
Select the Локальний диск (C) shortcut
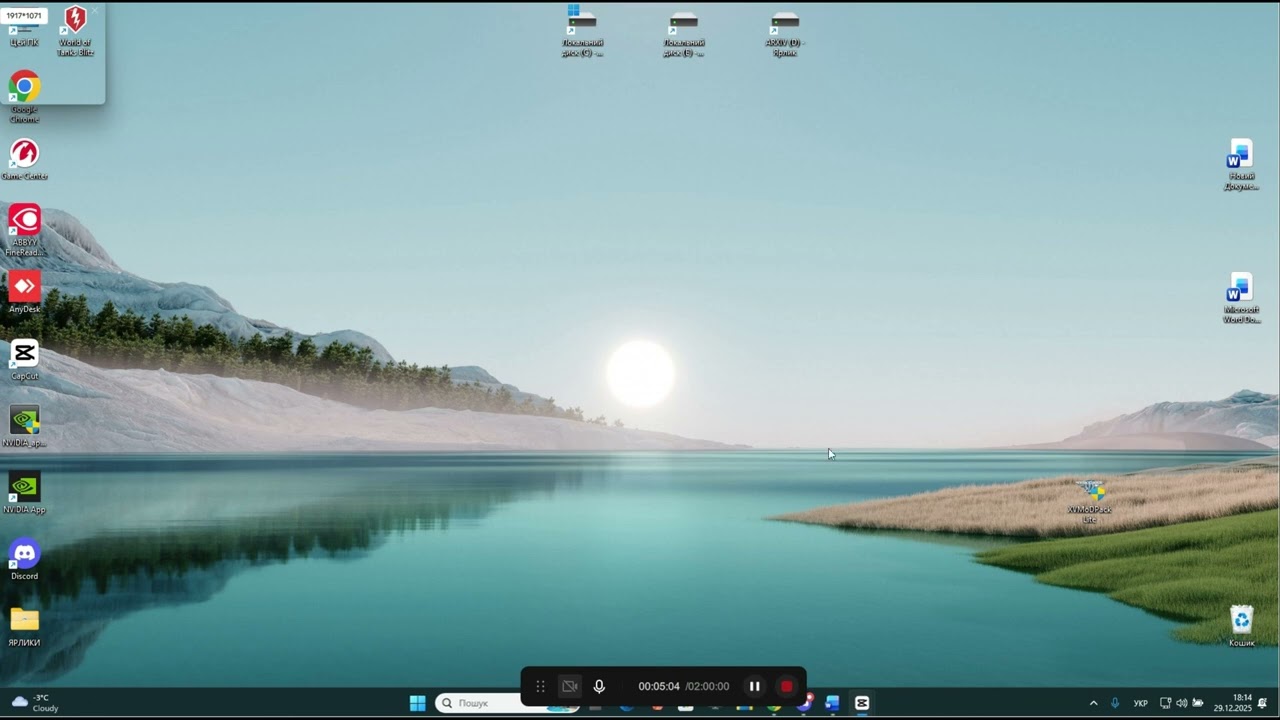pyautogui.click(x=582, y=31)
